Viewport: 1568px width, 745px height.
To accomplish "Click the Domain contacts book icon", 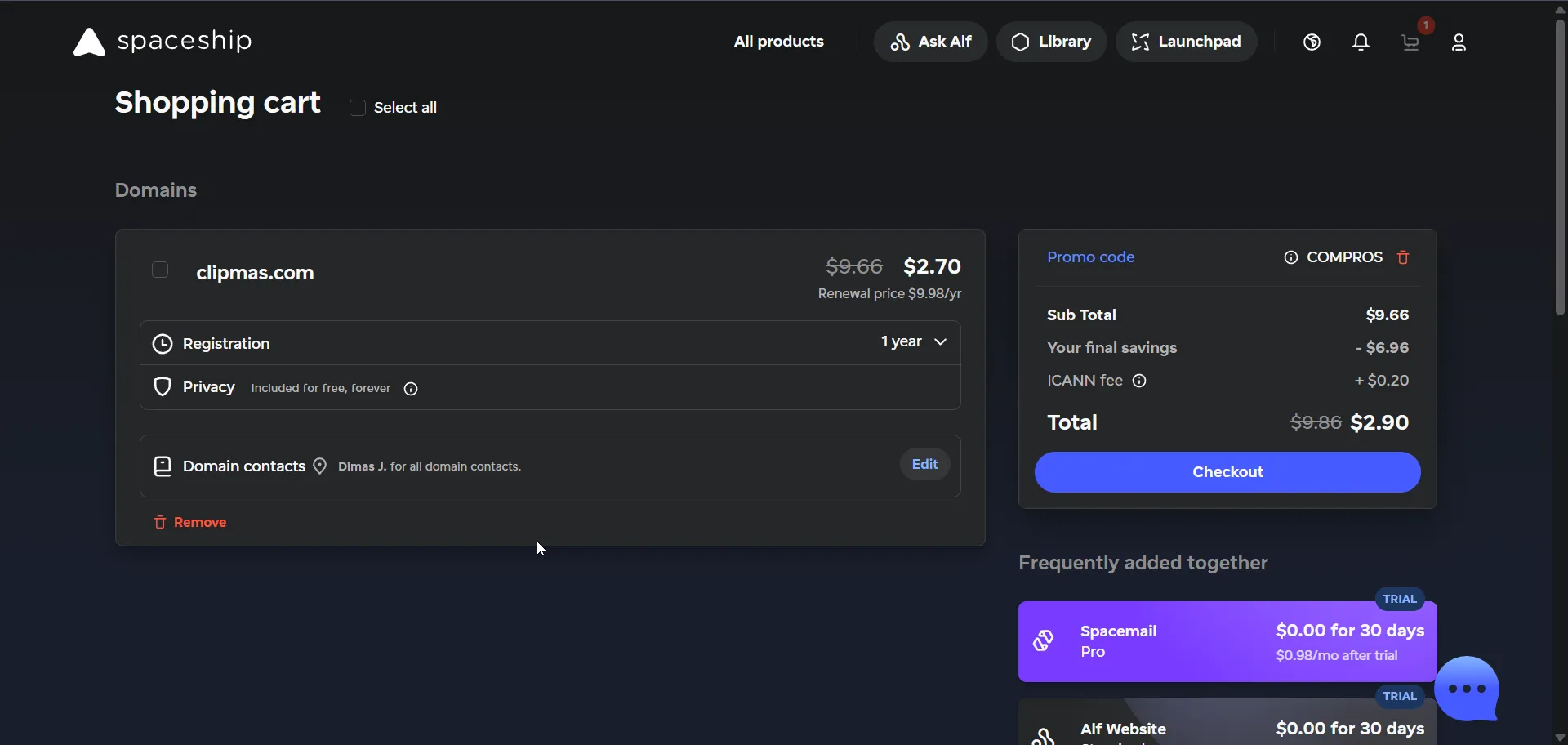I will pos(163,466).
